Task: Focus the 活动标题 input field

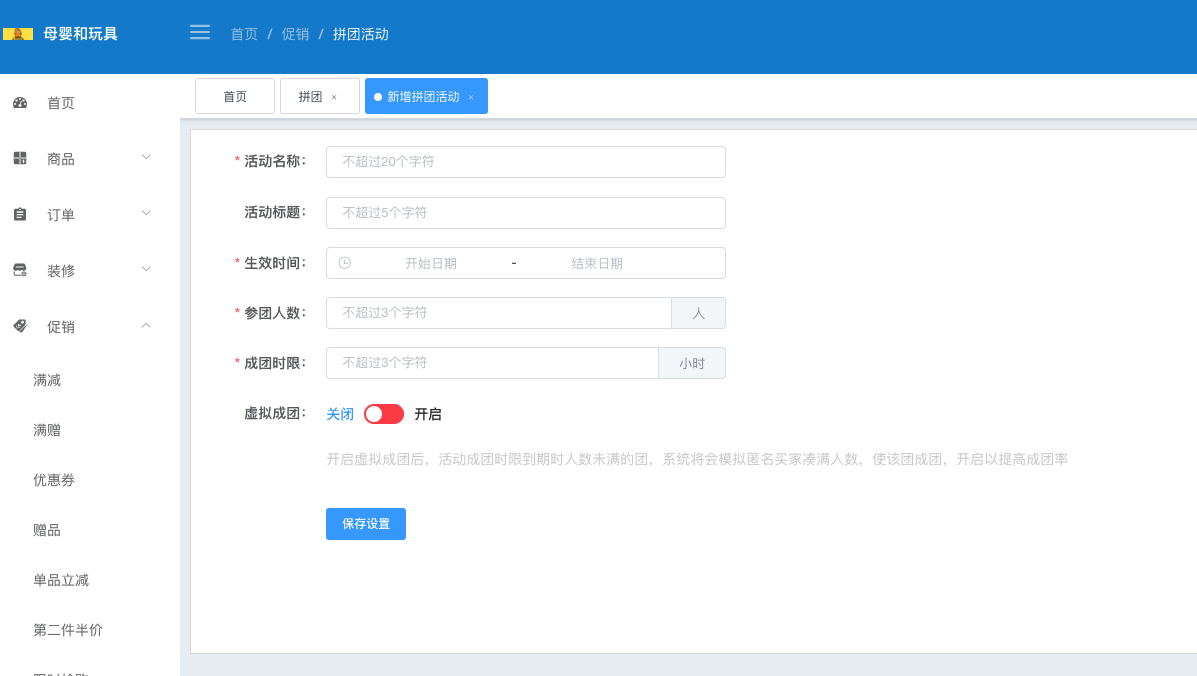Action: point(526,213)
